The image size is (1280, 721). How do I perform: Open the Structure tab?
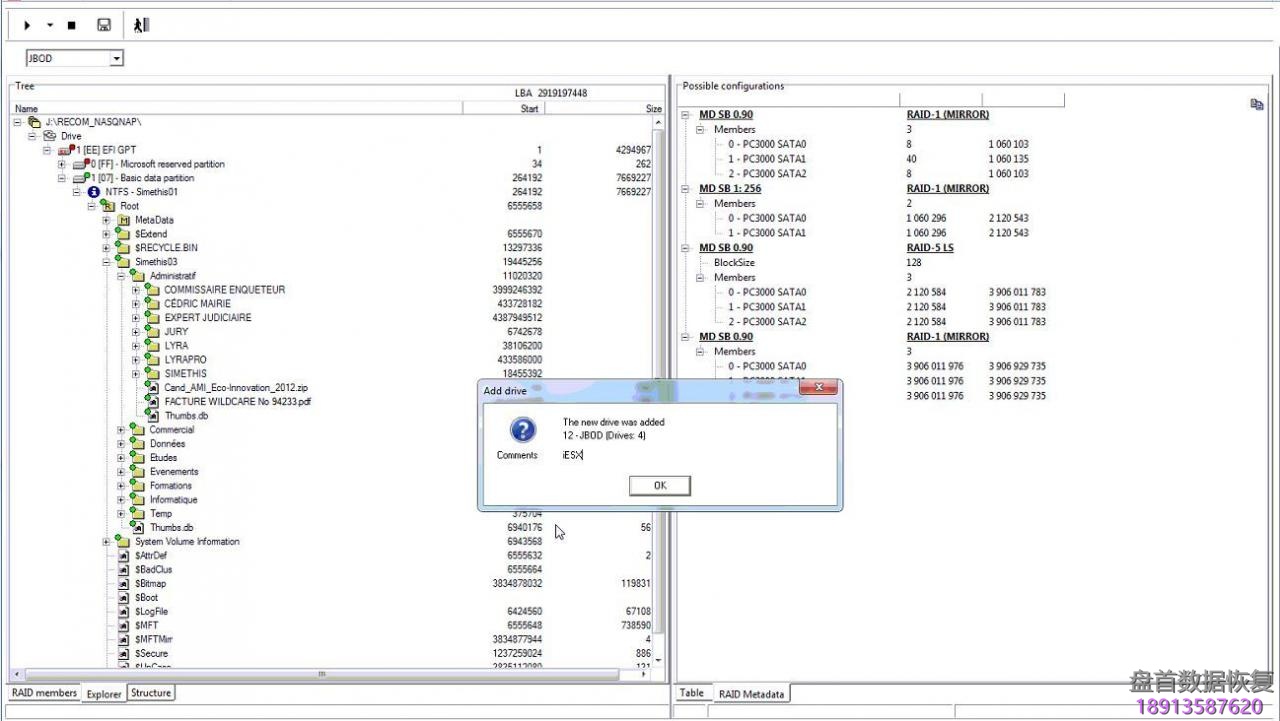pyautogui.click(x=151, y=693)
